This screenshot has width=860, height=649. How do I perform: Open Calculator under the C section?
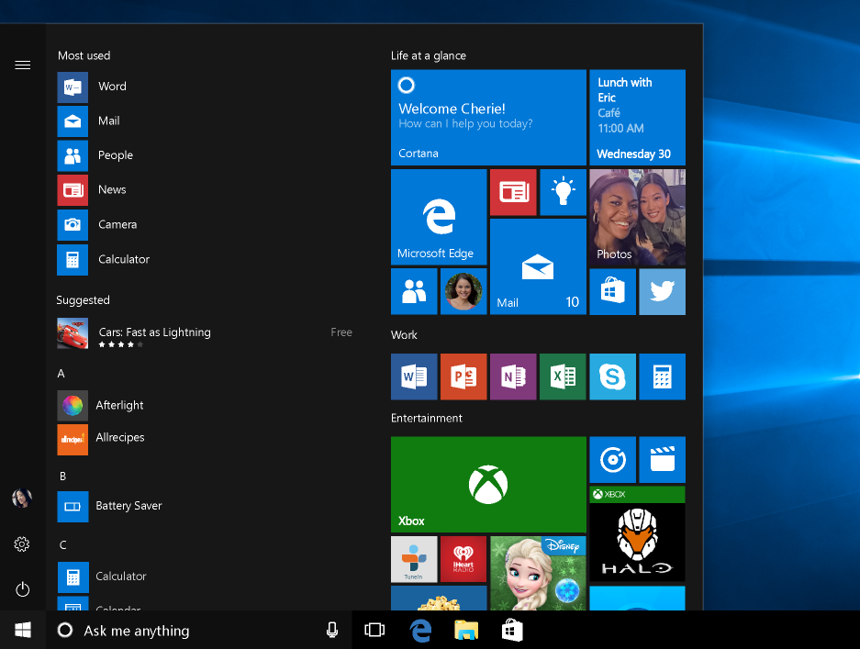coord(204,577)
